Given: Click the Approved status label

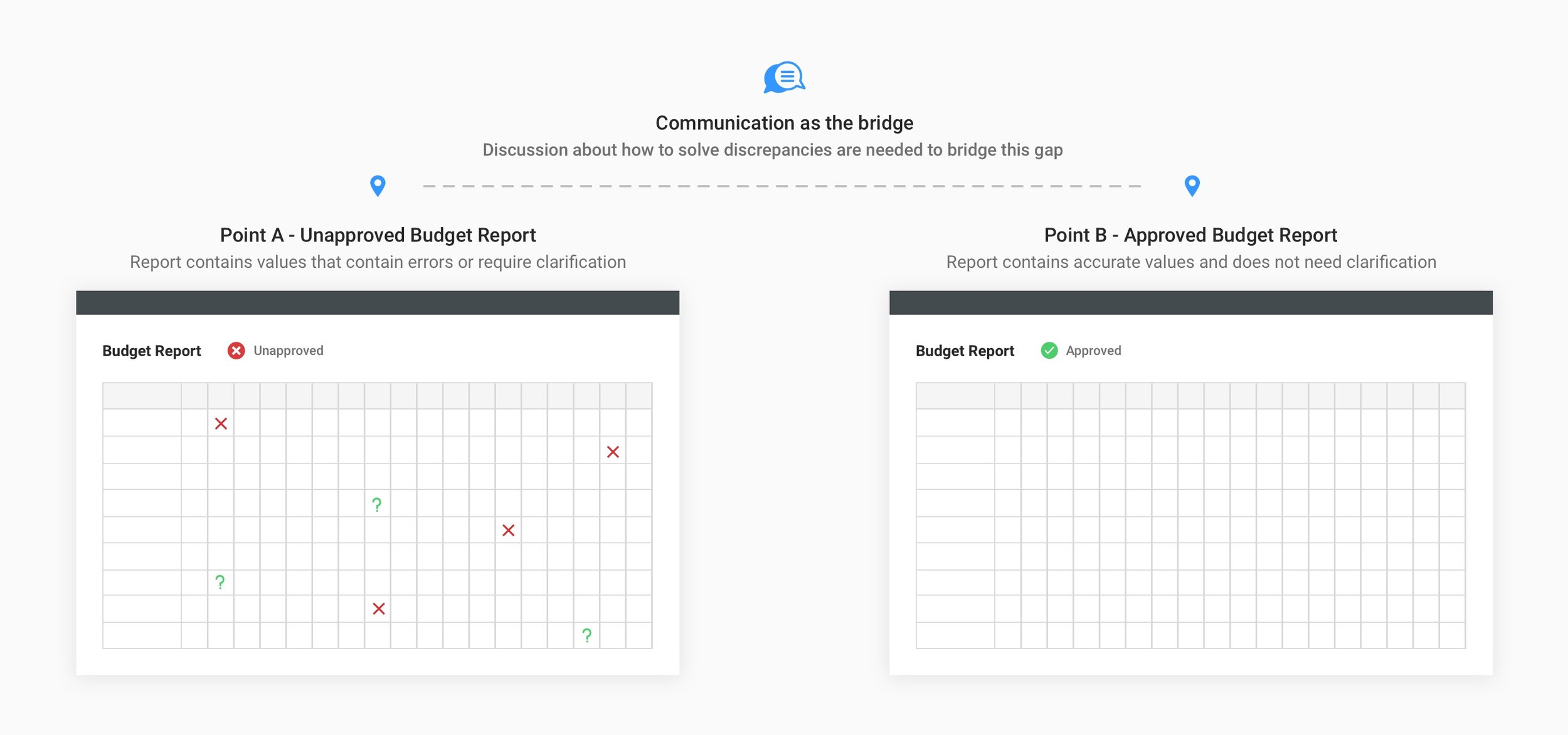Looking at the screenshot, I should click(x=1093, y=351).
